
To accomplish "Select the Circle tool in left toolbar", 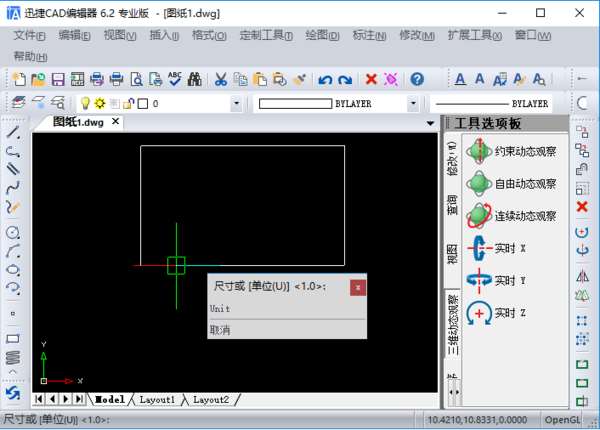I will tap(13, 232).
